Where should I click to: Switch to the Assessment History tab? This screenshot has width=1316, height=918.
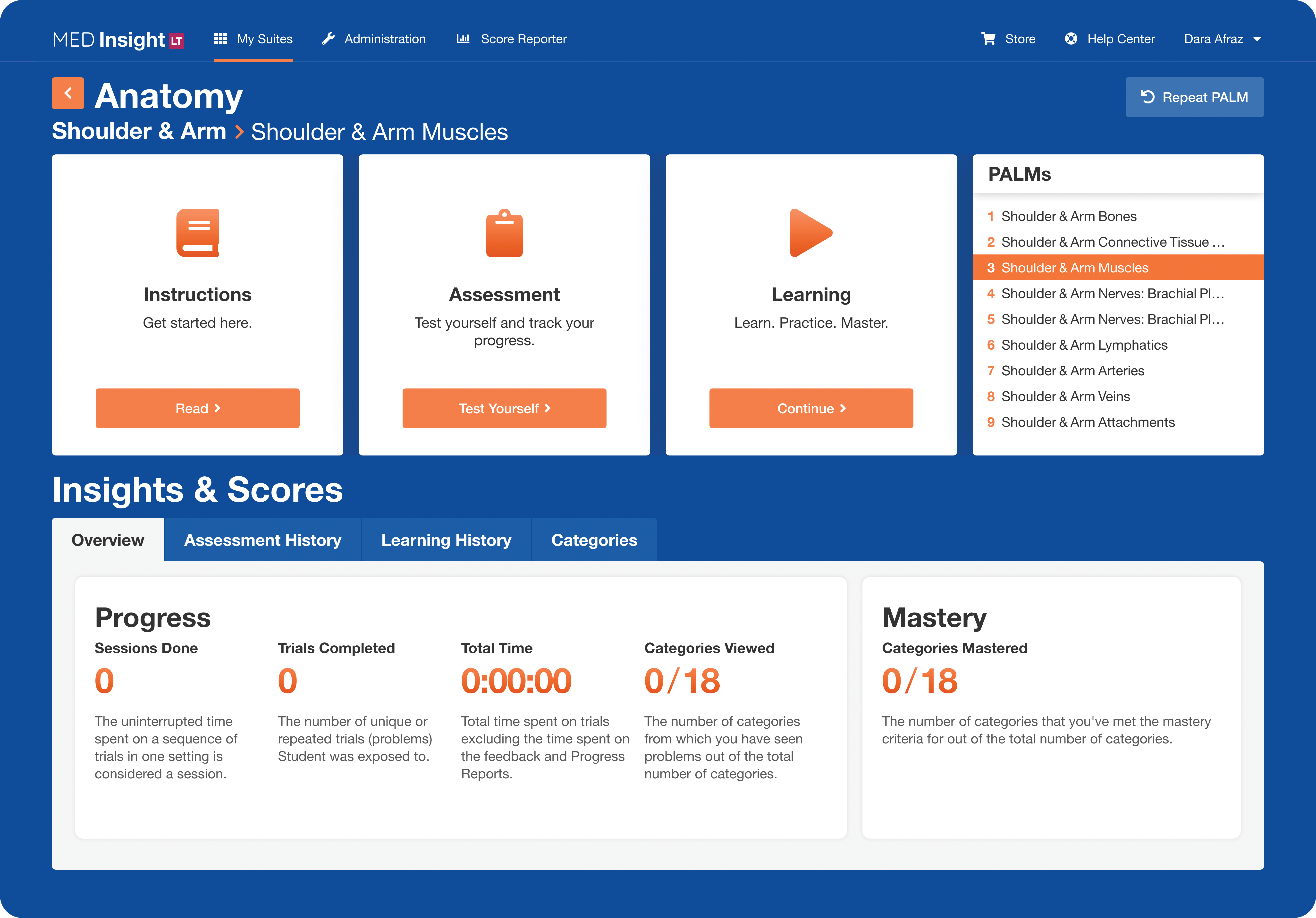click(262, 540)
